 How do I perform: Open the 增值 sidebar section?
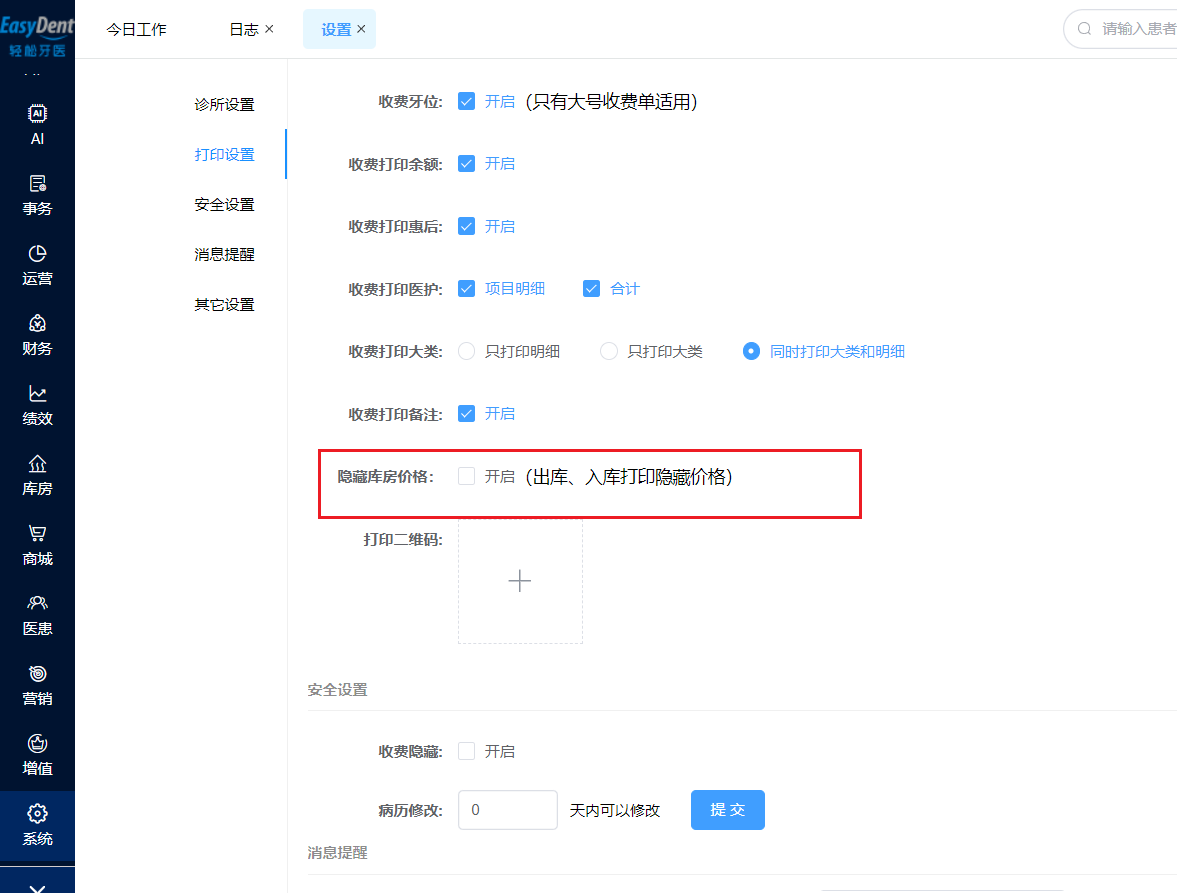[x=37, y=755]
